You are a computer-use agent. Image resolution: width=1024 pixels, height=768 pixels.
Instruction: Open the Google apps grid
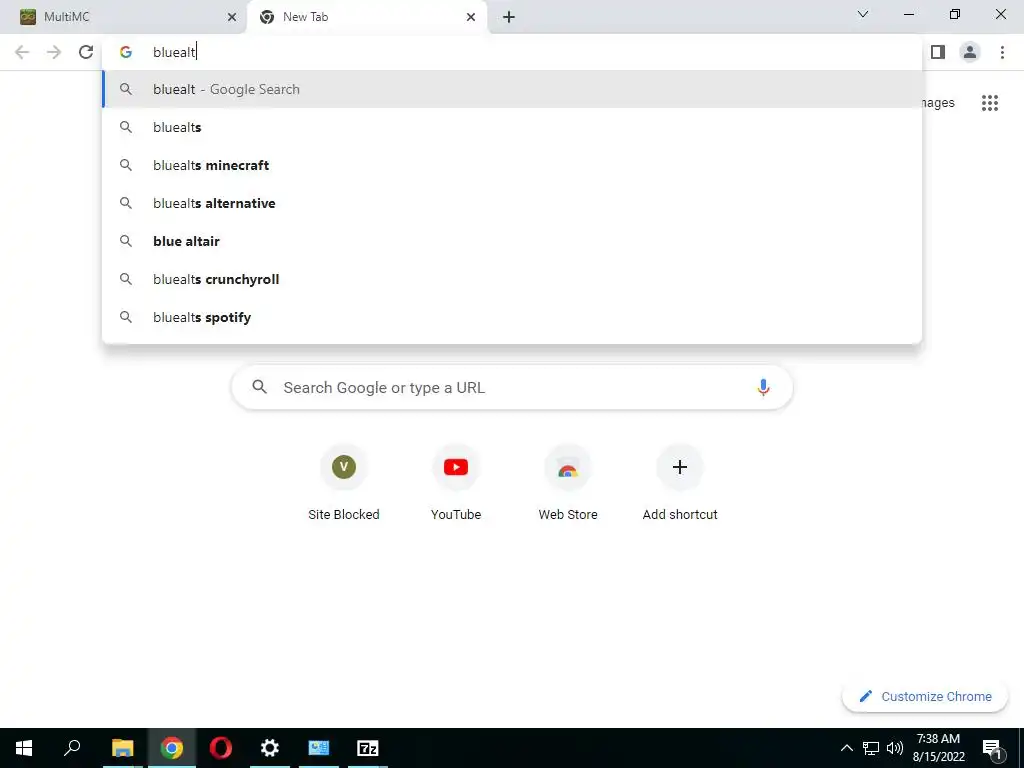click(x=990, y=103)
